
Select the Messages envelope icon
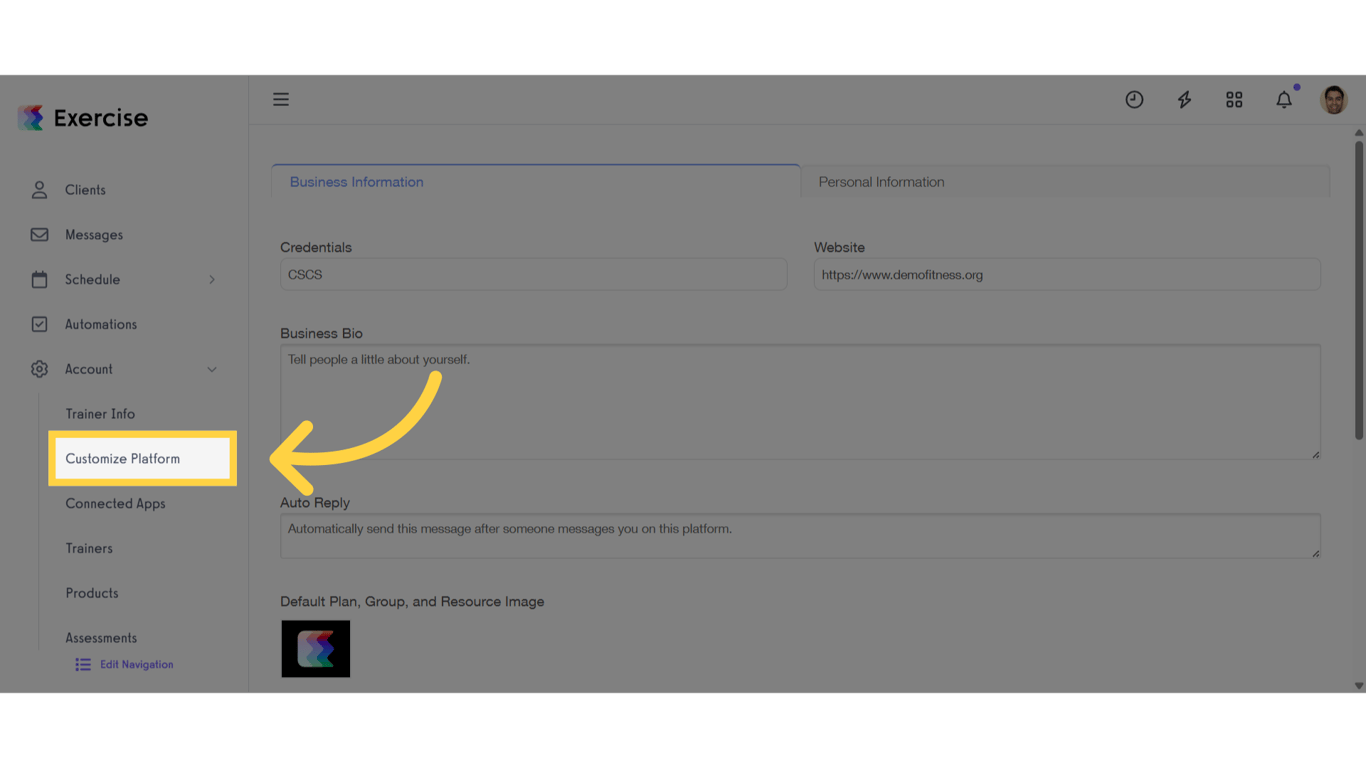39,234
